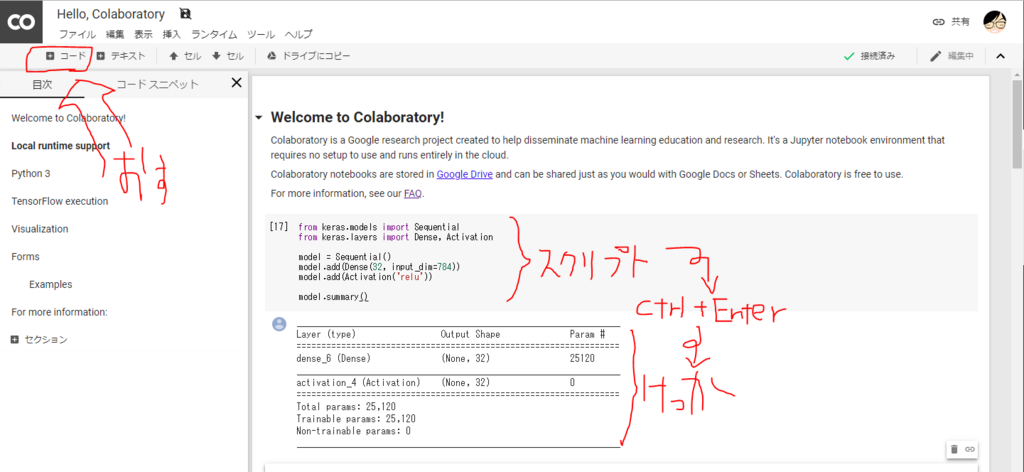The height and width of the screenshot is (472, 1024).
Task: Click the 共有 share button
Action: [x=951, y=22]
